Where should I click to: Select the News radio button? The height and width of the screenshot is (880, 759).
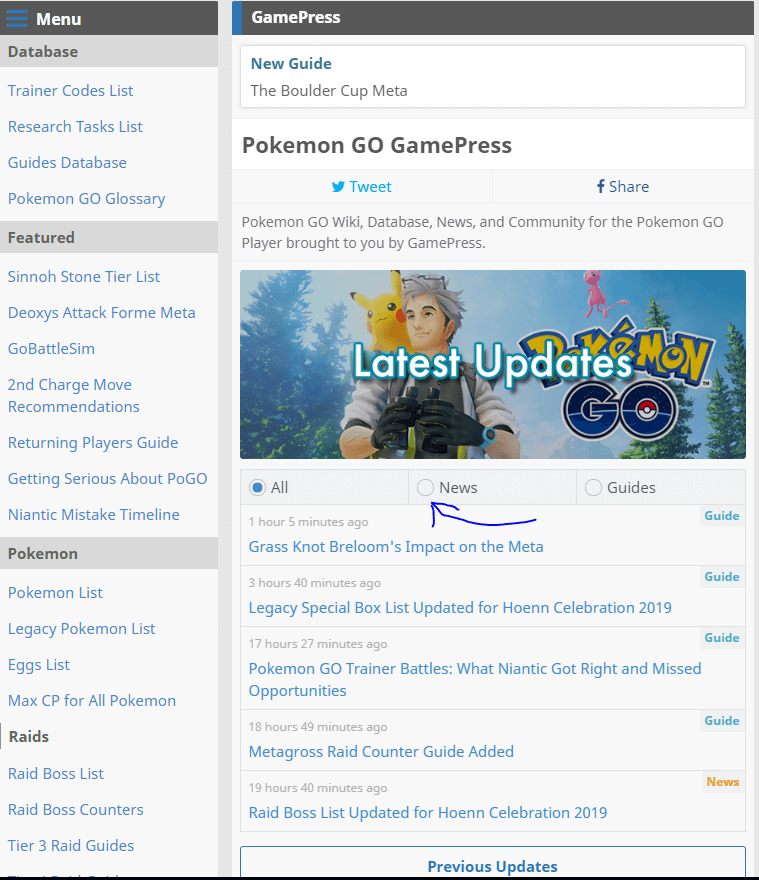tap(426, 488)
